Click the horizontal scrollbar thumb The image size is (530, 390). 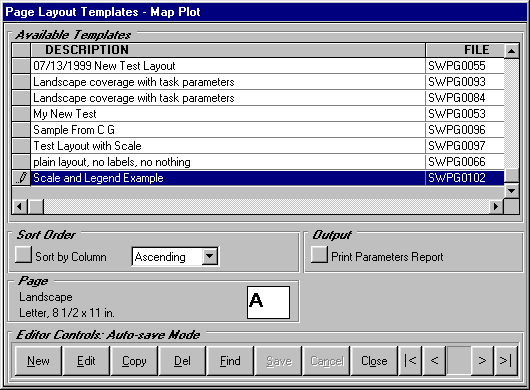35,206
